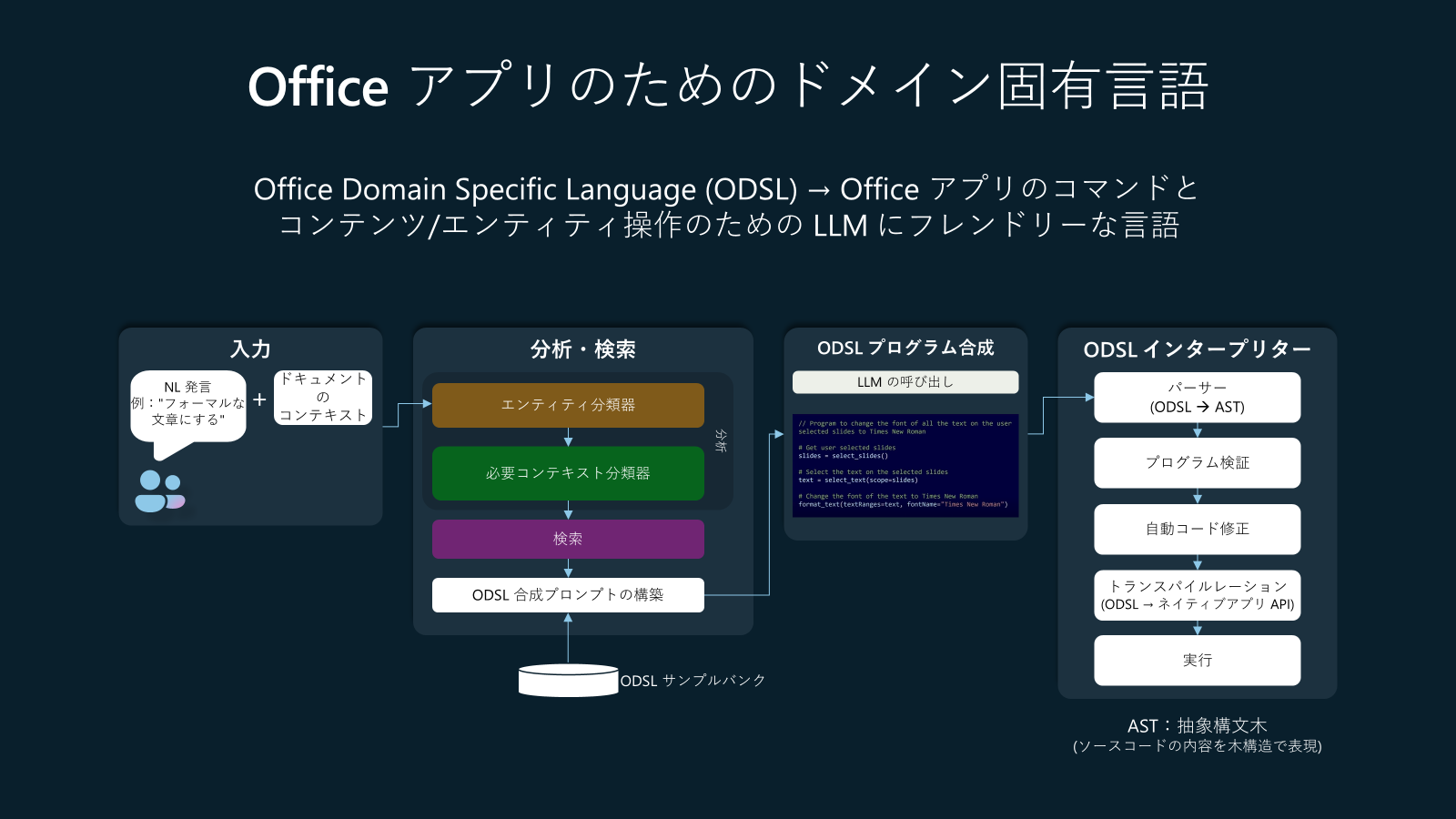Click the ODSL プログラム合成 panel heading
The image size is (1456, 819).
pos(905,348)
